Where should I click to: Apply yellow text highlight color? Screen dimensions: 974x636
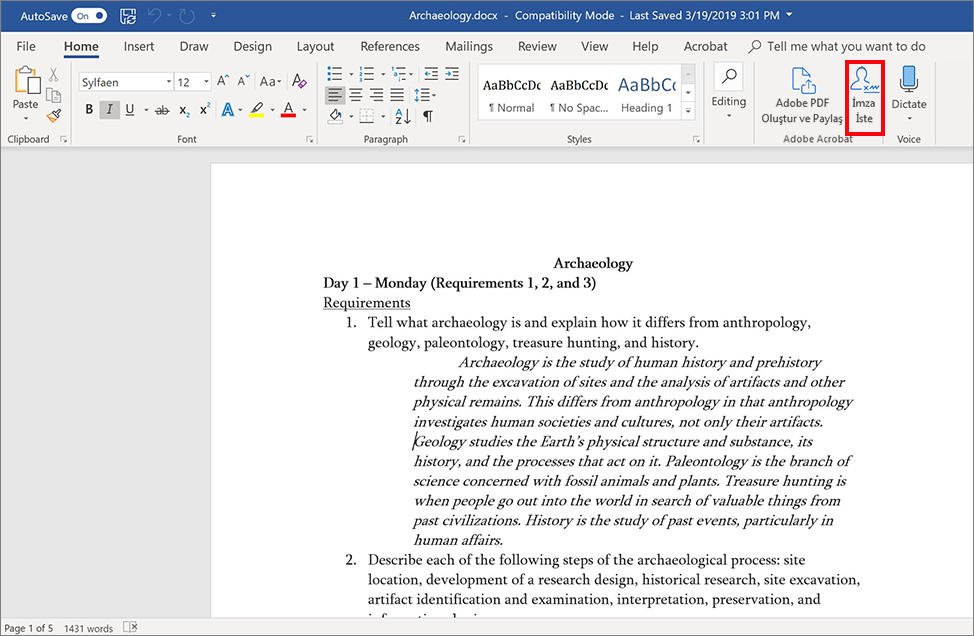point(257,110)
